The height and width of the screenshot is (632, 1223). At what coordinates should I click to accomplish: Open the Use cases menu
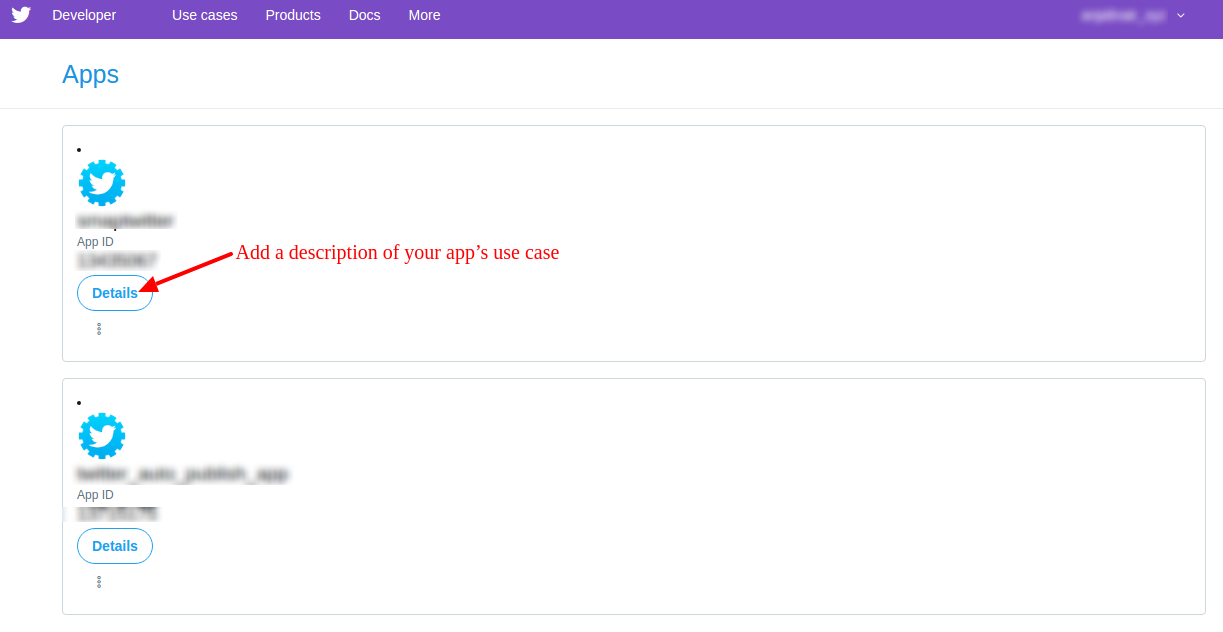coord(205,15)
